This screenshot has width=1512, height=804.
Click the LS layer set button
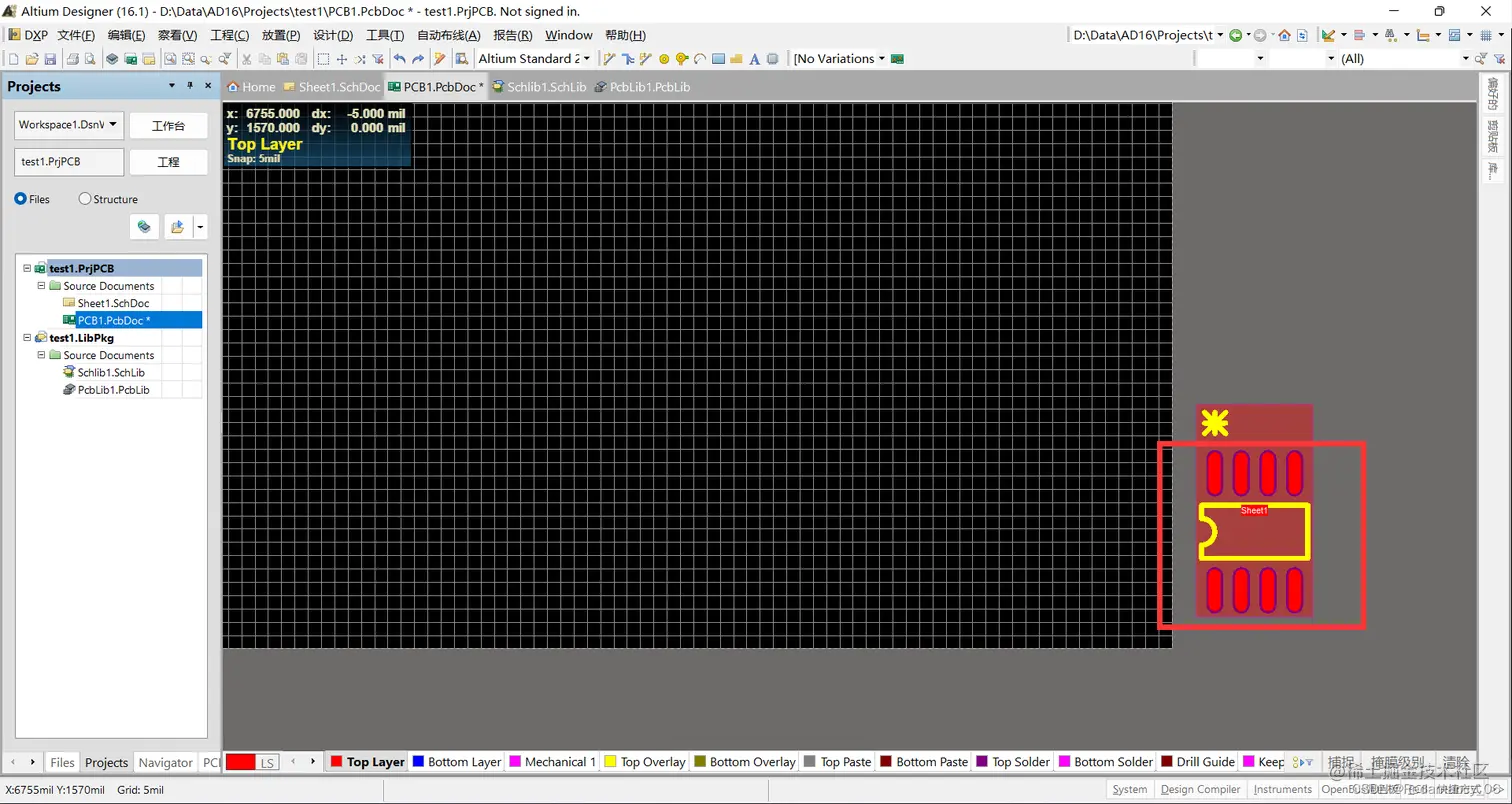267,762
